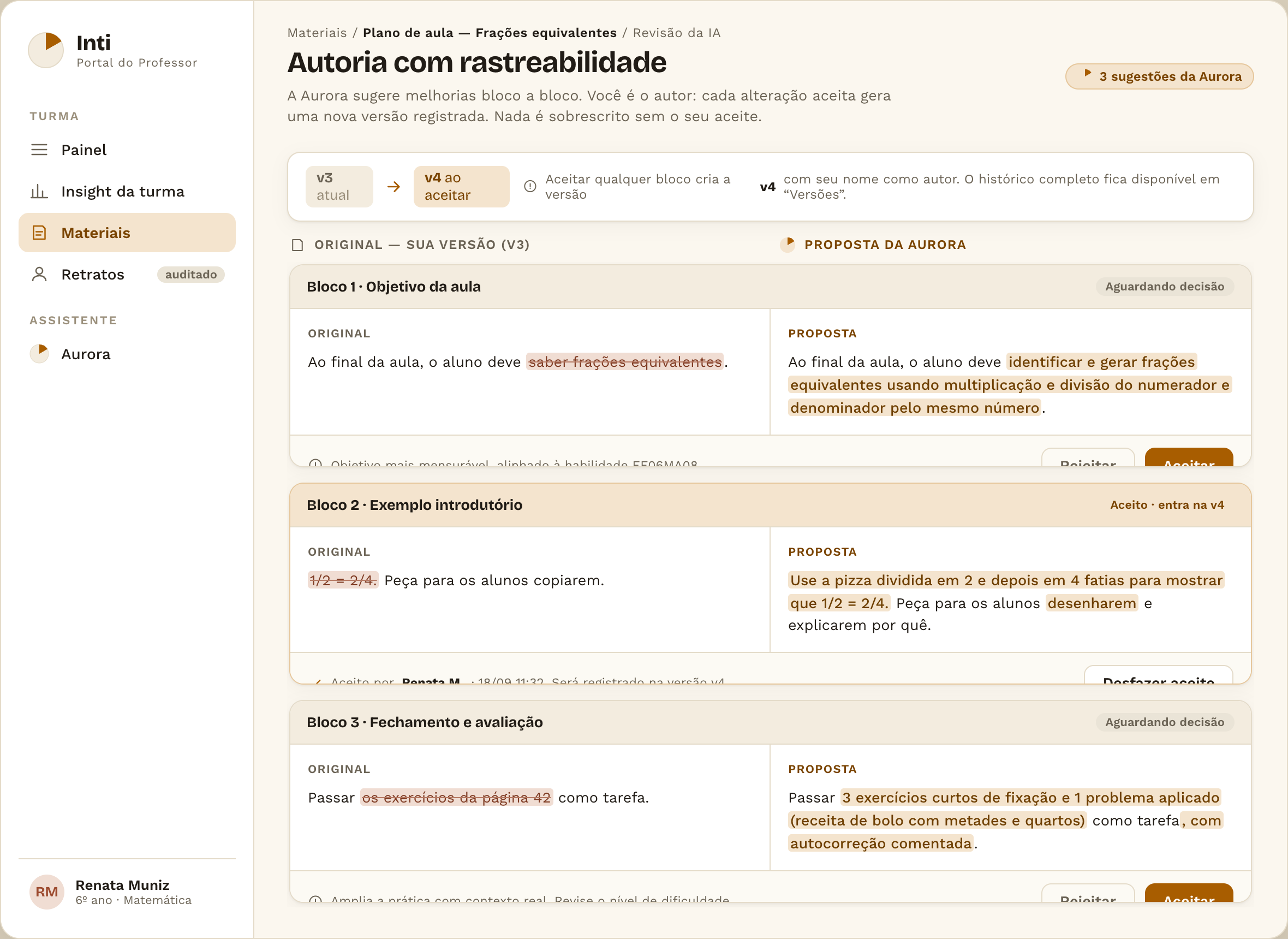Click the Retratos person icon
The image size is (1288, 939).
click(x=39, y=274)
